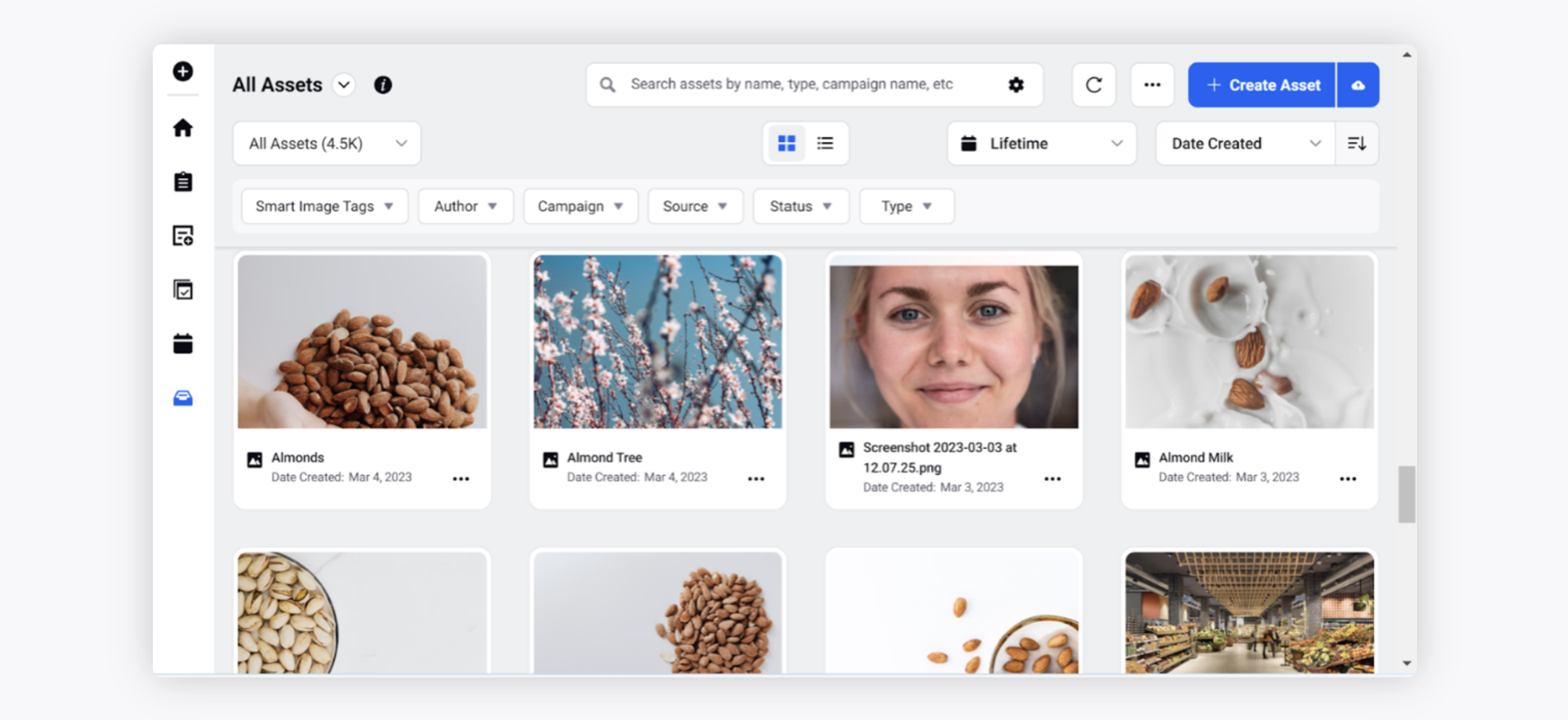Click the vertical scrollbar thumb
Screen dimensions: 1568x720
coord(1407,494)
